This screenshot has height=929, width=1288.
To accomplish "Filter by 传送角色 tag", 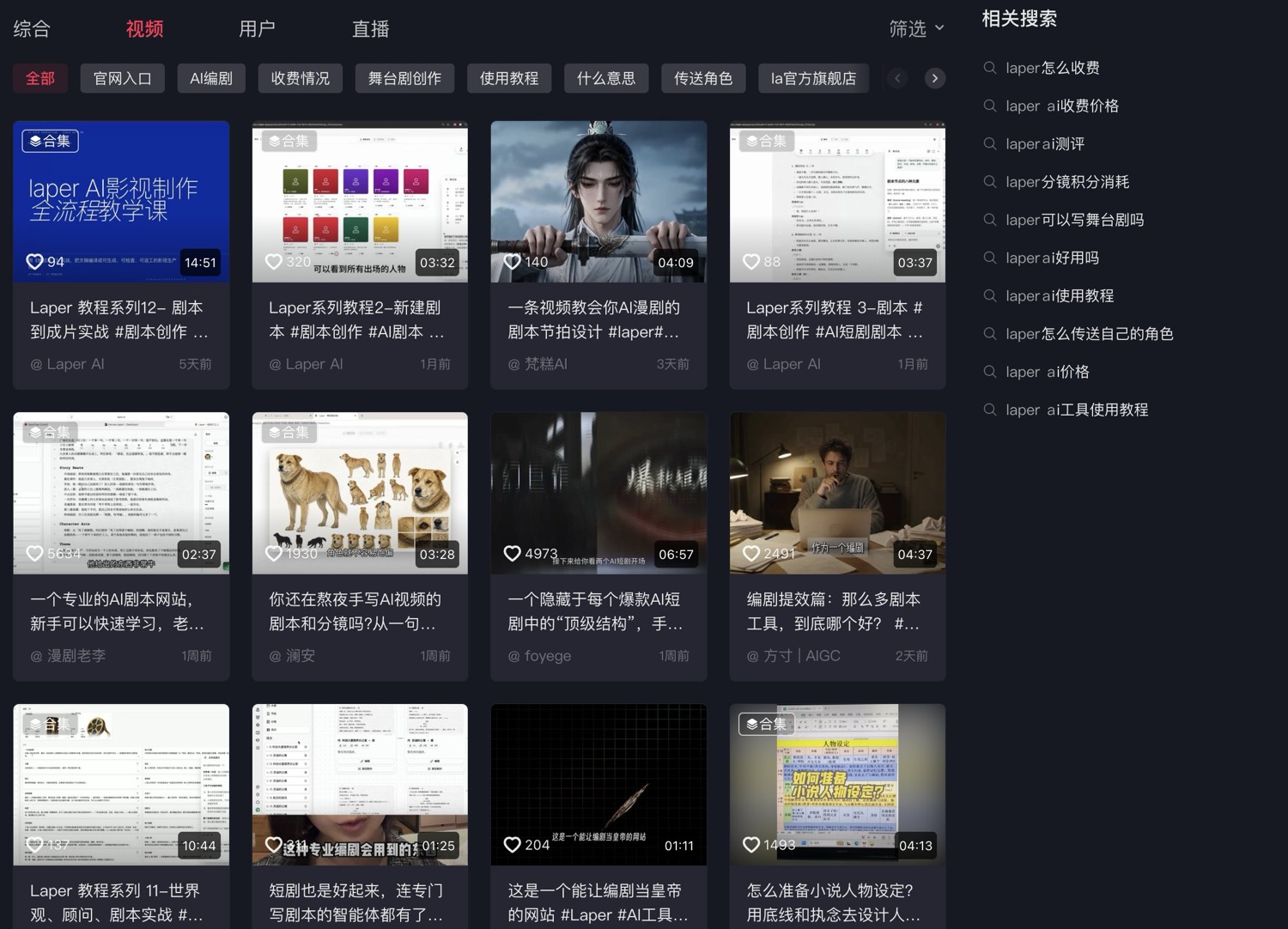I will (x=703, y=78).
